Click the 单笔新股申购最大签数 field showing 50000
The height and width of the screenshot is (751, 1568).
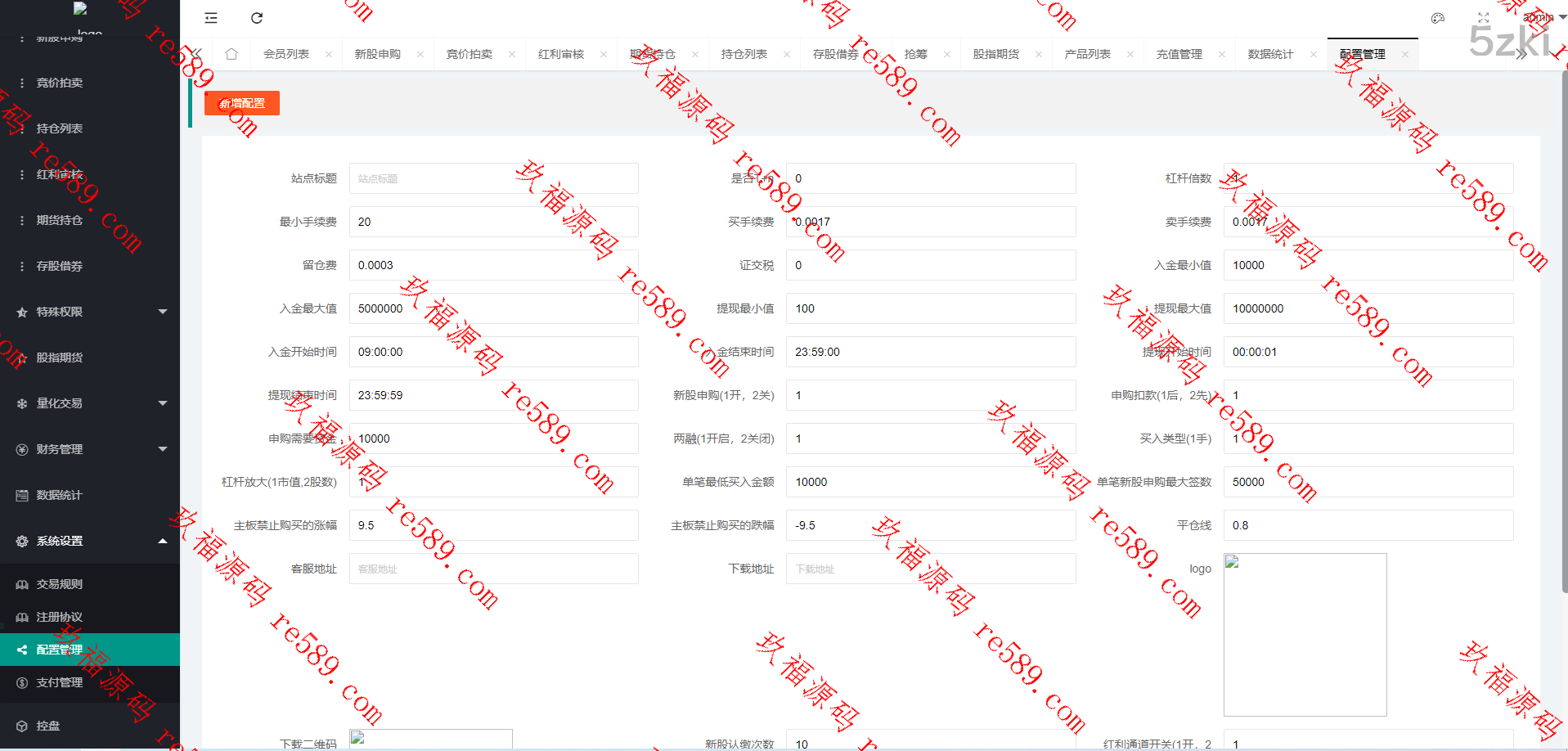pos(1368,482)
